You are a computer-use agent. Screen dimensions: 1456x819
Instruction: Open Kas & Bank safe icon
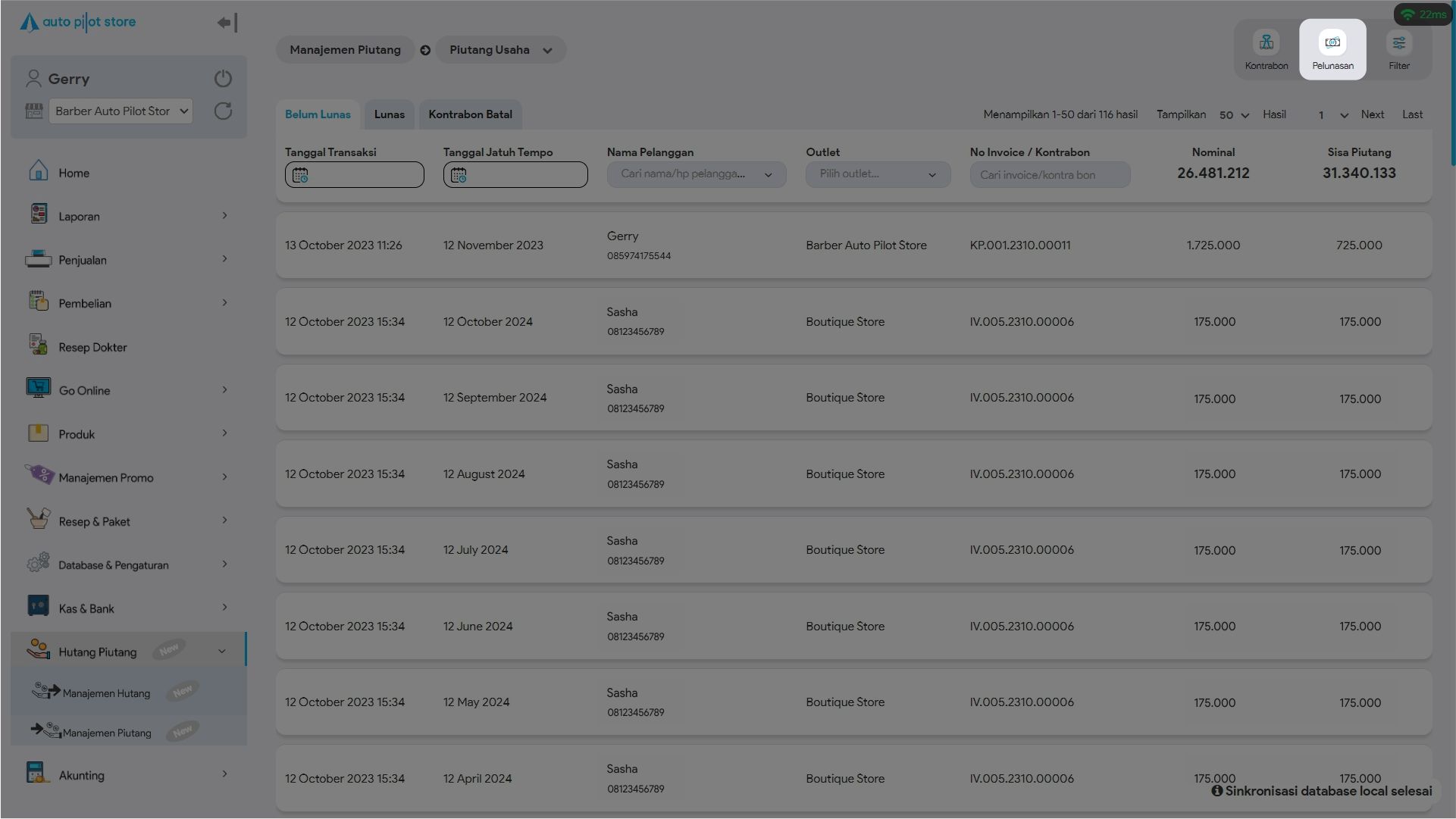tap(38, 607)
